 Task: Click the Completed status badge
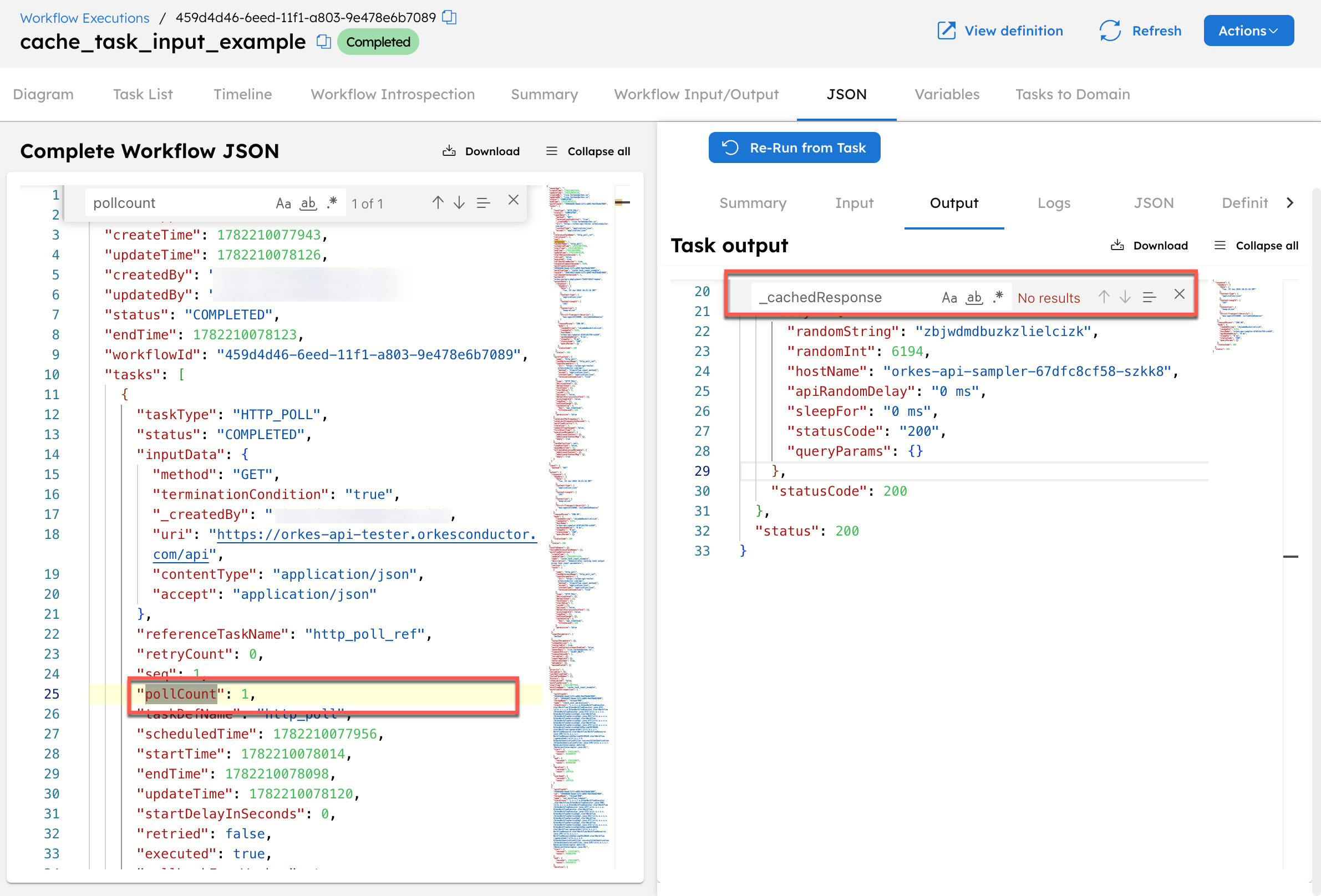coord(378,42)
